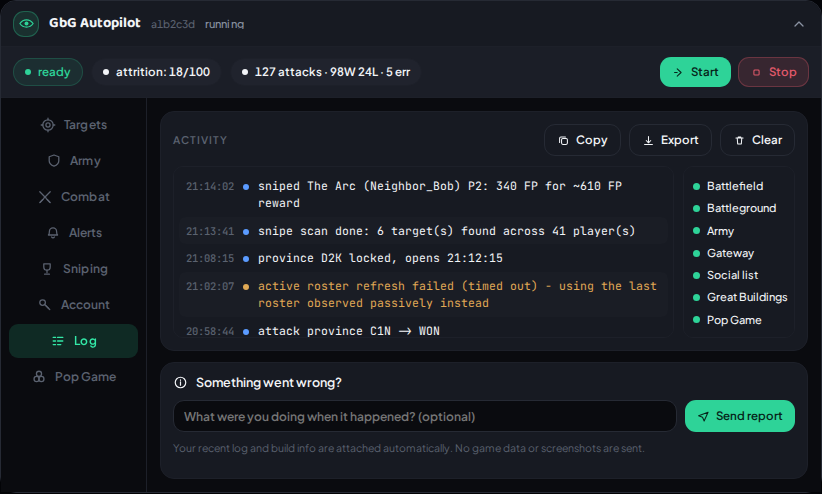Click the Stop button
The image size is (822, 494).
[x=773, y=72]
